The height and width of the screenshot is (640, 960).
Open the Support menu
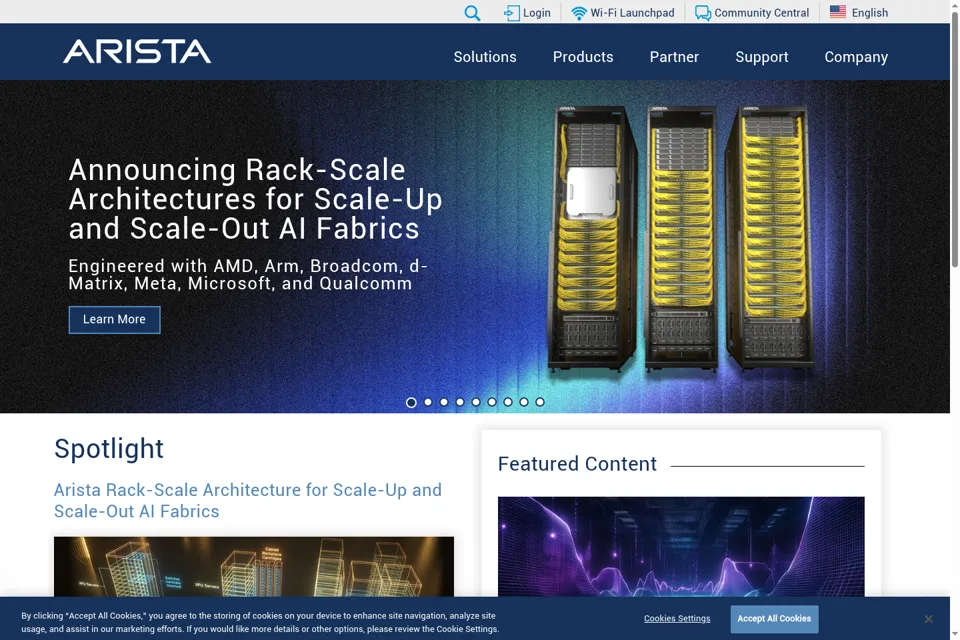click(x=762, y=57)
